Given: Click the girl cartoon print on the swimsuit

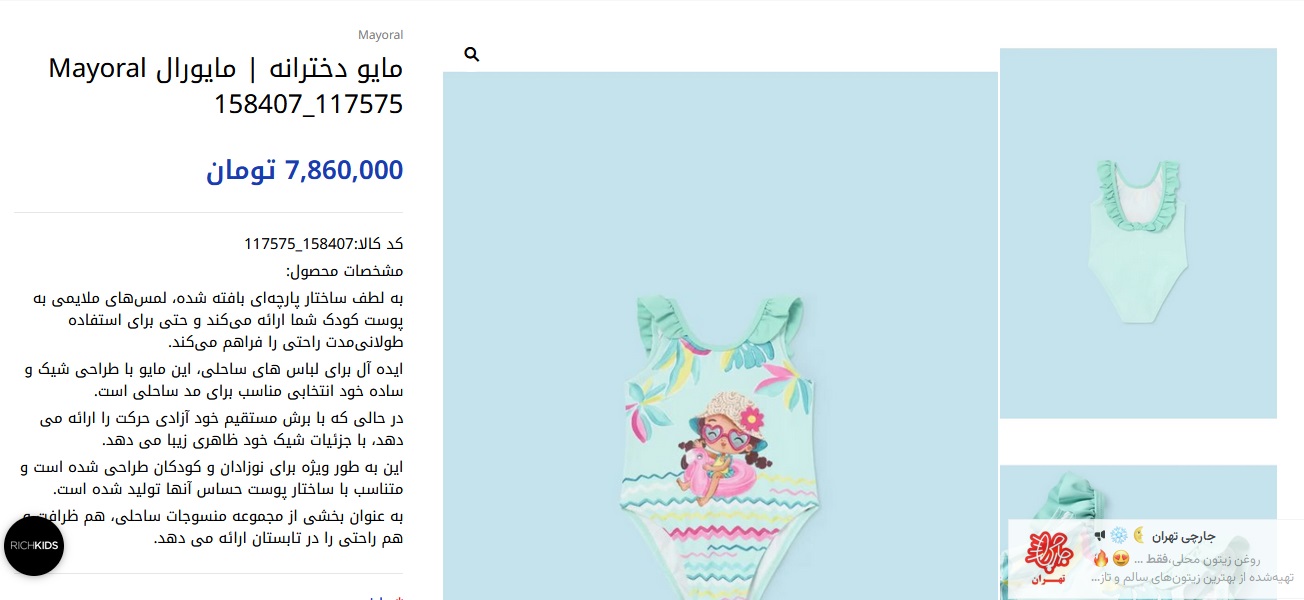Looking at the screenshot, I should coord(721,444).
